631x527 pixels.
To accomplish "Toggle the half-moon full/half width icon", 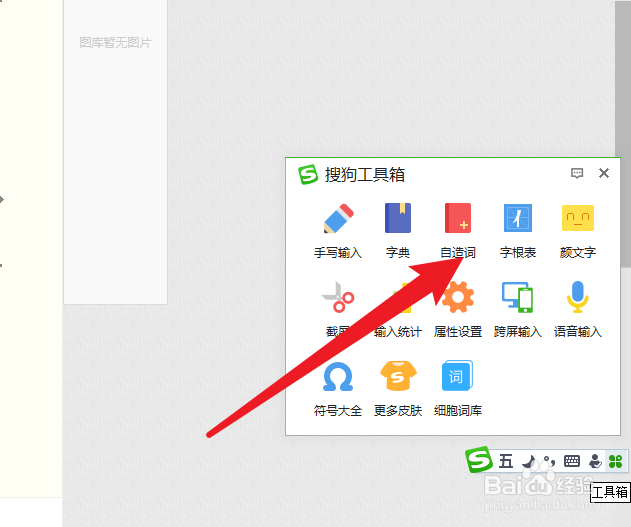I will (529, 461).
